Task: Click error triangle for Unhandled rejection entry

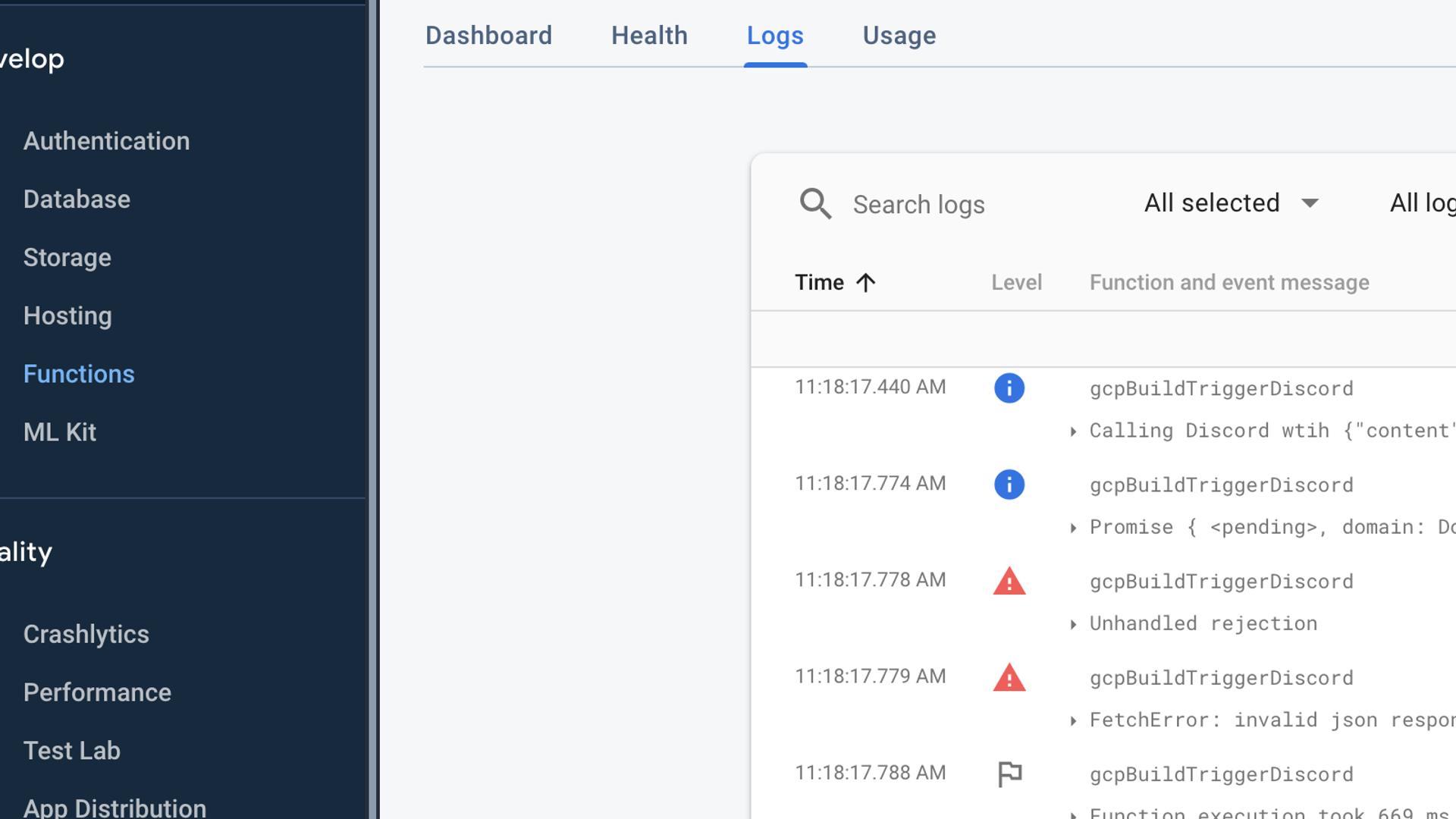Action: (x=1009, y=582)
